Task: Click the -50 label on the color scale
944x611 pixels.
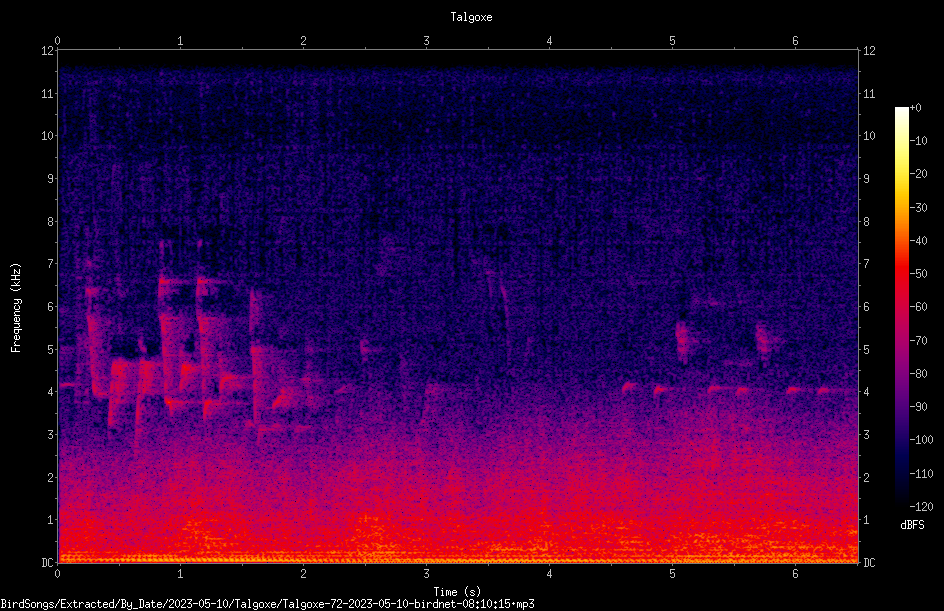Action: tap(919, 274)
